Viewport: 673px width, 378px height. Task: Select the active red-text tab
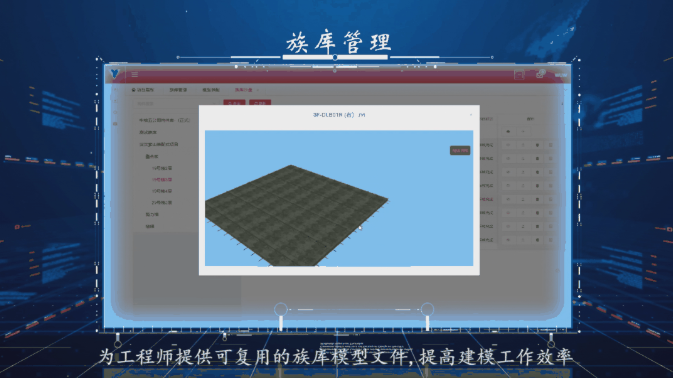point(243,90)
